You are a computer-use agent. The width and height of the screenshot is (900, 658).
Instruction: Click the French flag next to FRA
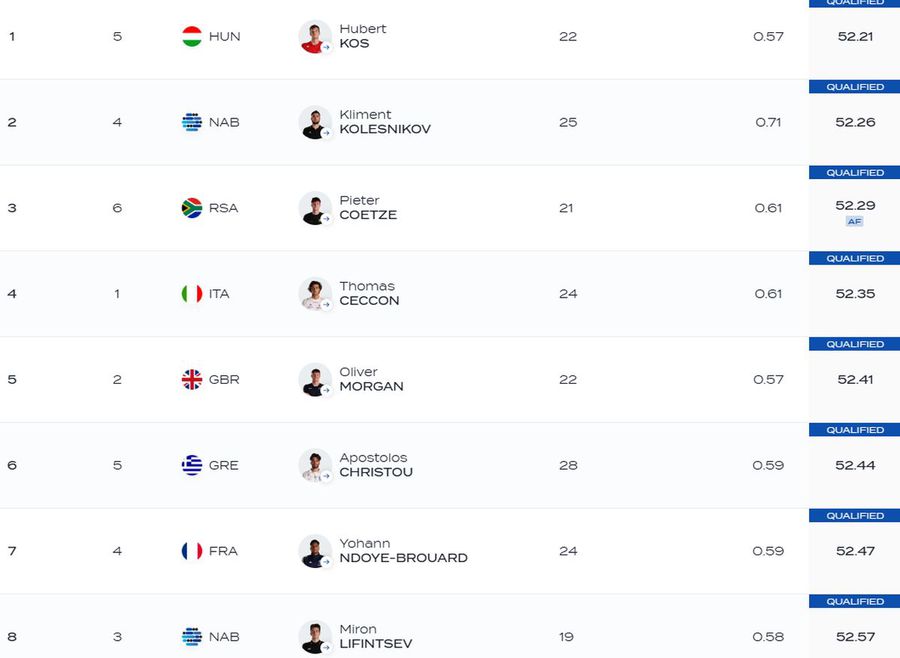(x=190, y=551)
